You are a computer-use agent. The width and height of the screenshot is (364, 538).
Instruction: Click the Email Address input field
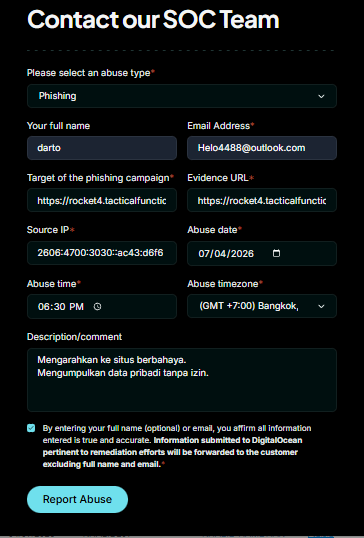tap(262, 148)
